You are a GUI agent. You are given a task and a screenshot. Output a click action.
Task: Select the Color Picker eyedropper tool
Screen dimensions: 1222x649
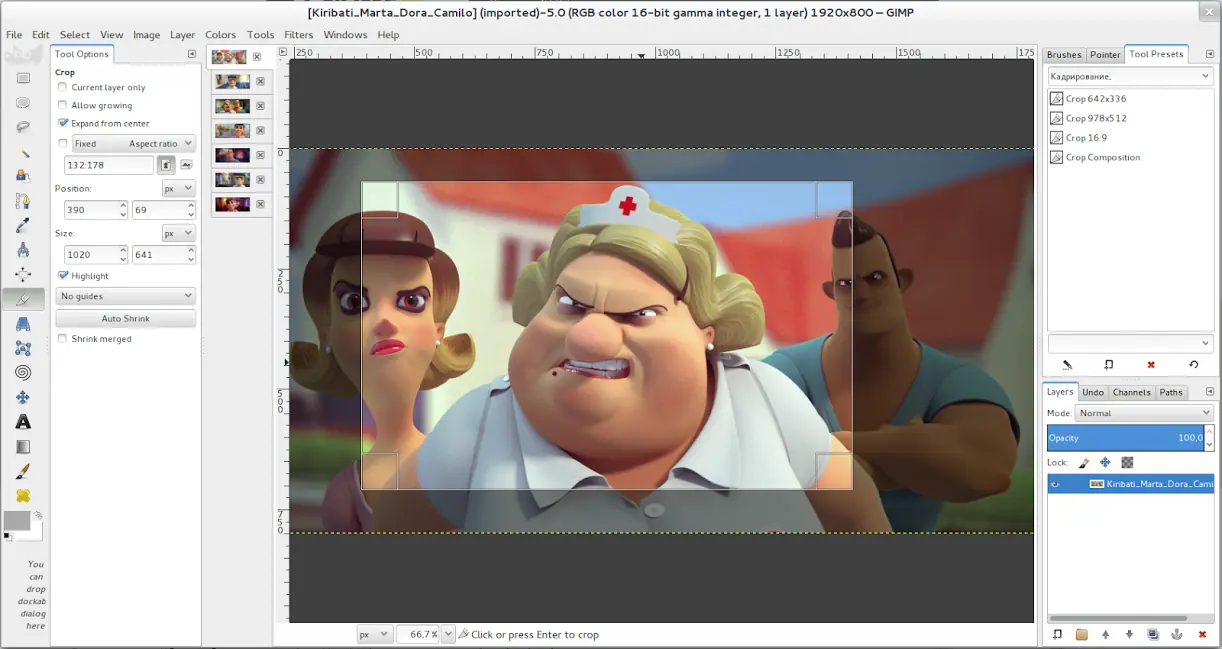point(23,225)
